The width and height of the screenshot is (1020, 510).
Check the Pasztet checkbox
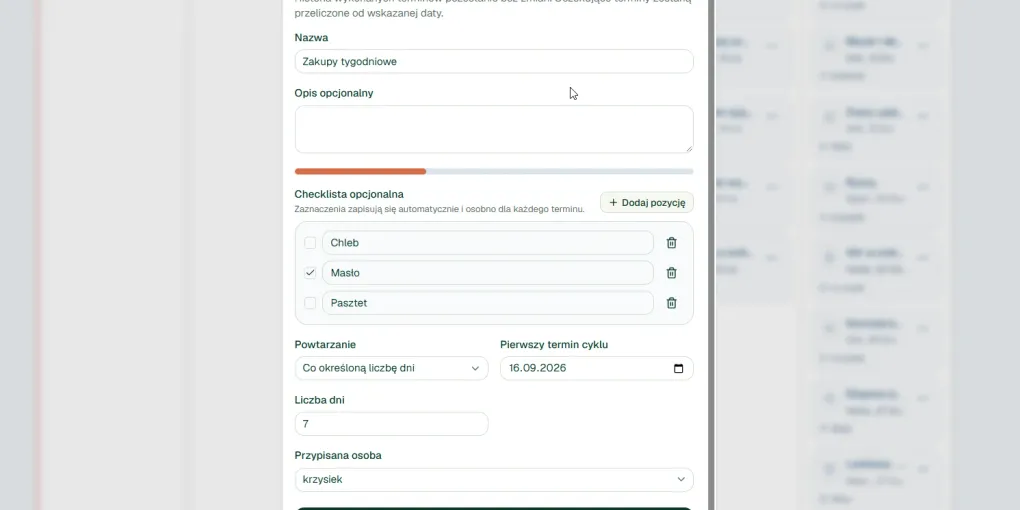[310, 302]
